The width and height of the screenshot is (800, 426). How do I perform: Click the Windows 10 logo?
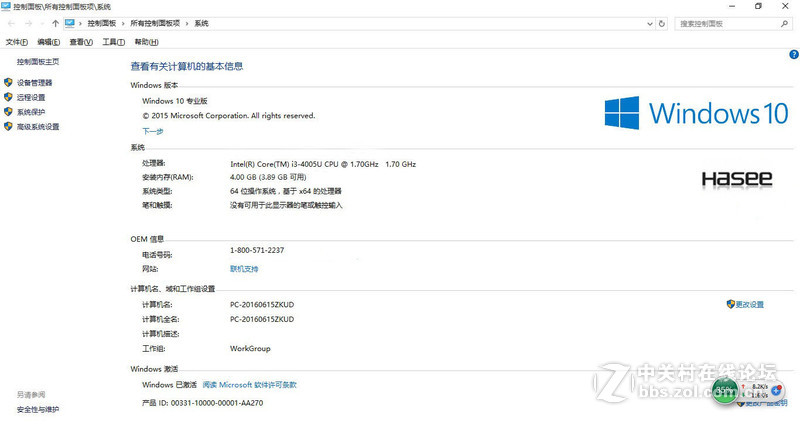pos(696,113)
